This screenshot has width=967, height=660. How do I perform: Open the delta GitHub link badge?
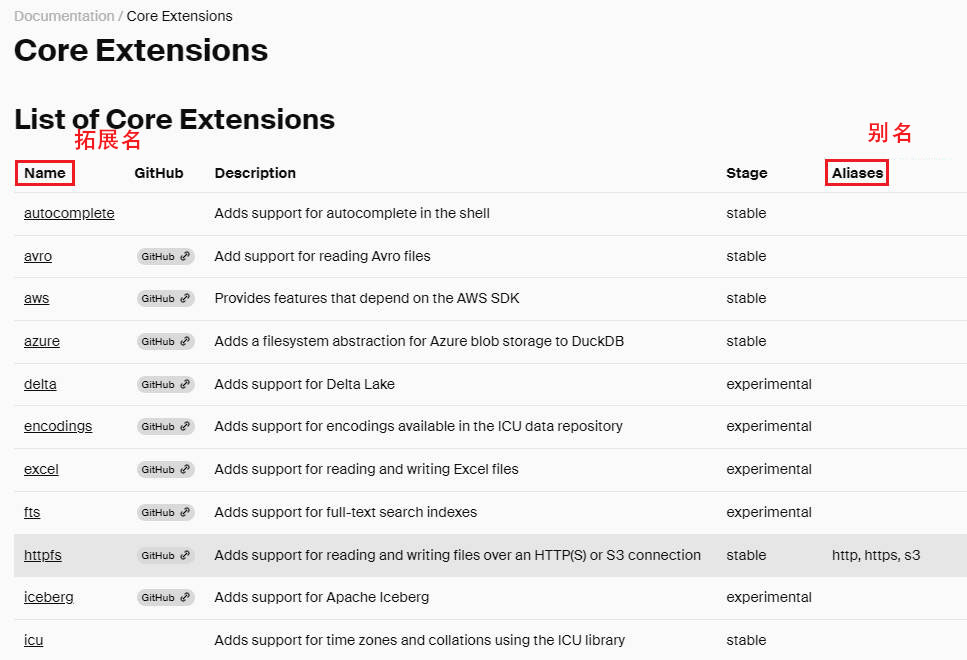(166, 384)
